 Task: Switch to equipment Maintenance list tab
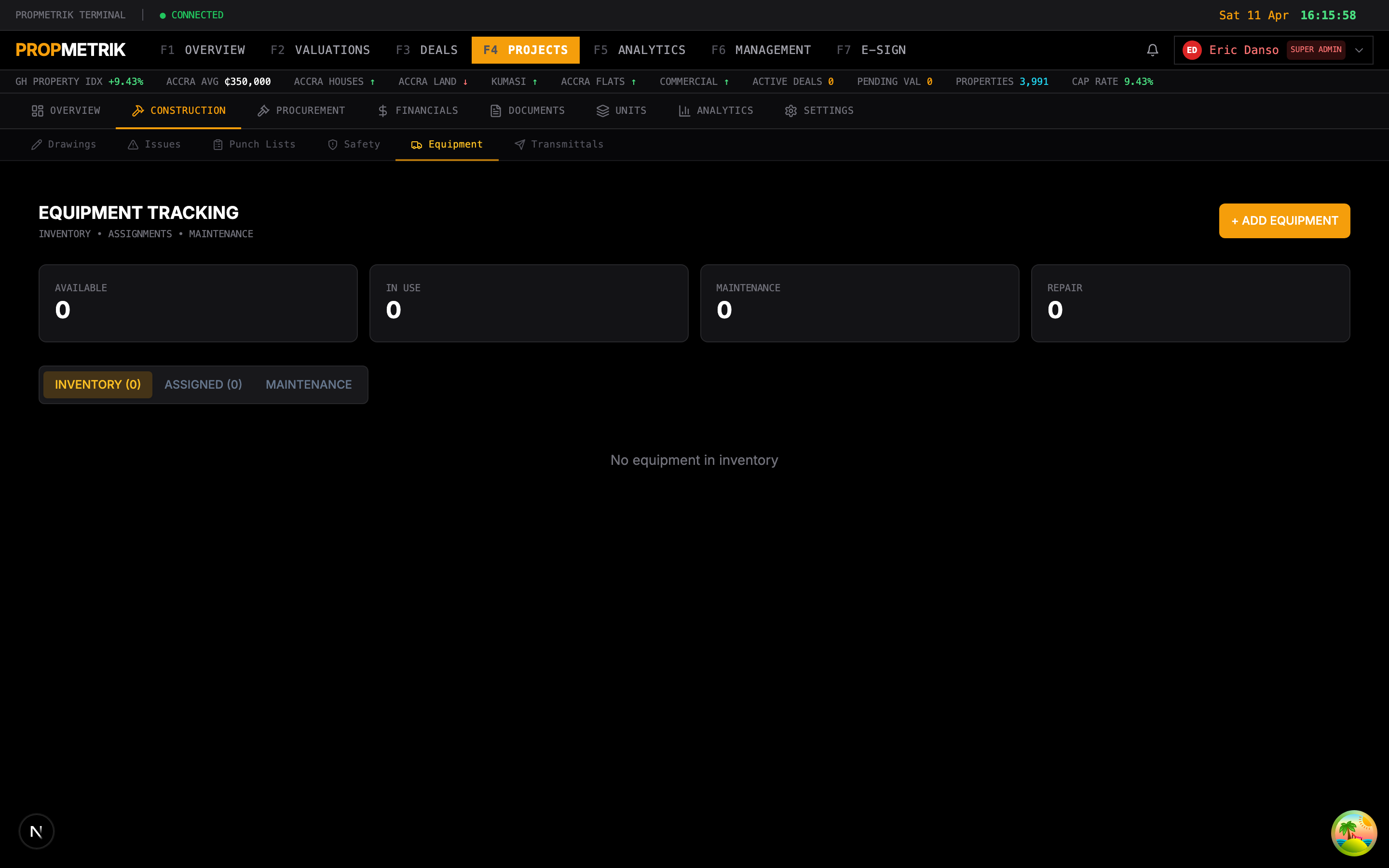pos(309,385)
